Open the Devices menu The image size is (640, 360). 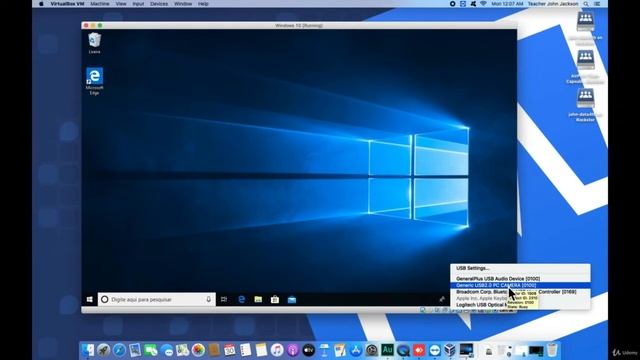click(x=159, y=4)
